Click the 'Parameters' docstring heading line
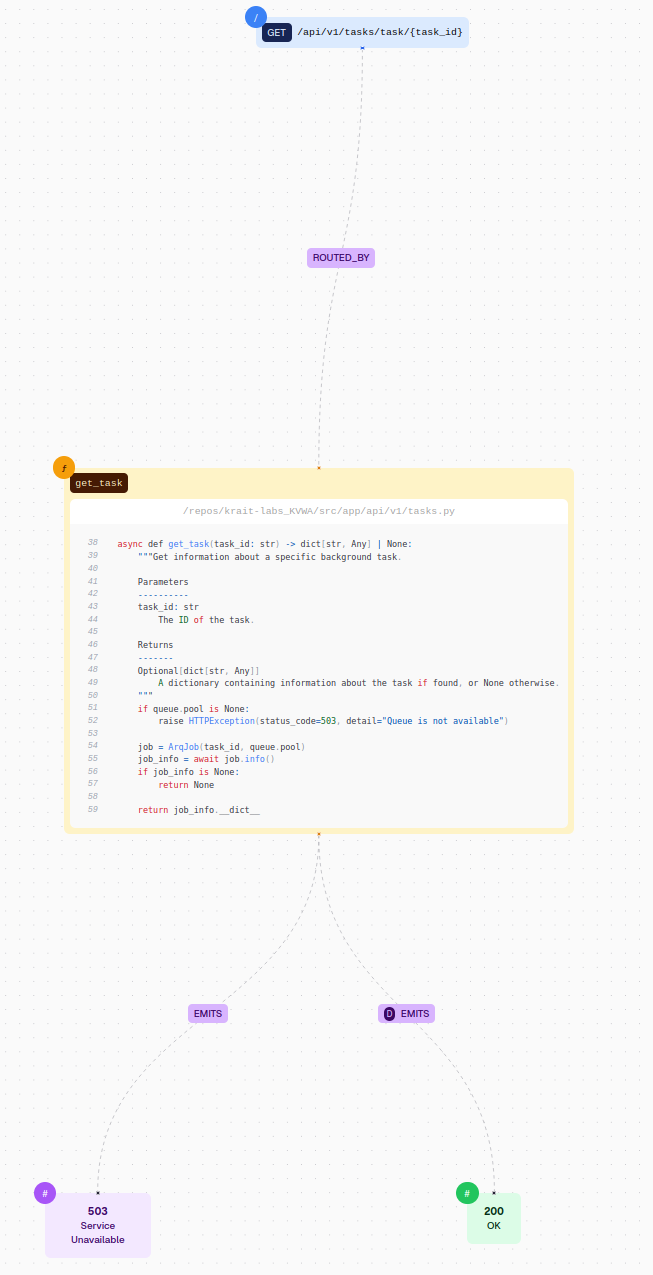653x1275 pixels. point(163,582)
